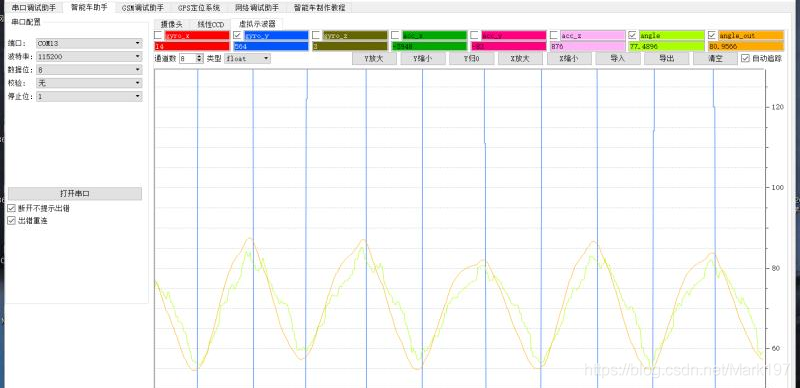The width and height of the screenshot is (800, 388).
Task: Enable the gyro_z channel checkbox
Action: point(316,35)
